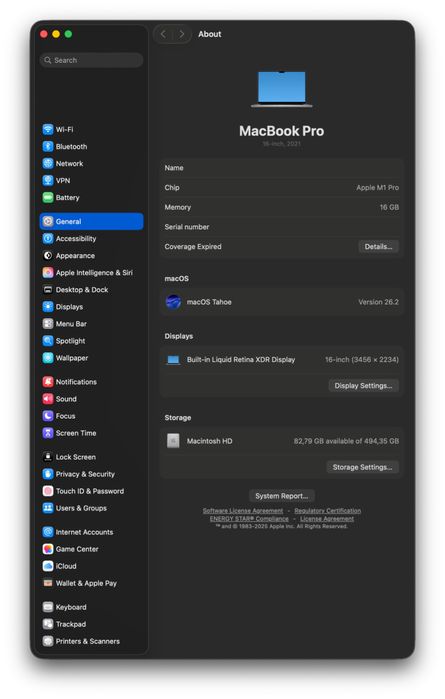Open the Spotlight icon
Screen dimensions: 445x699
coord(48,341)
